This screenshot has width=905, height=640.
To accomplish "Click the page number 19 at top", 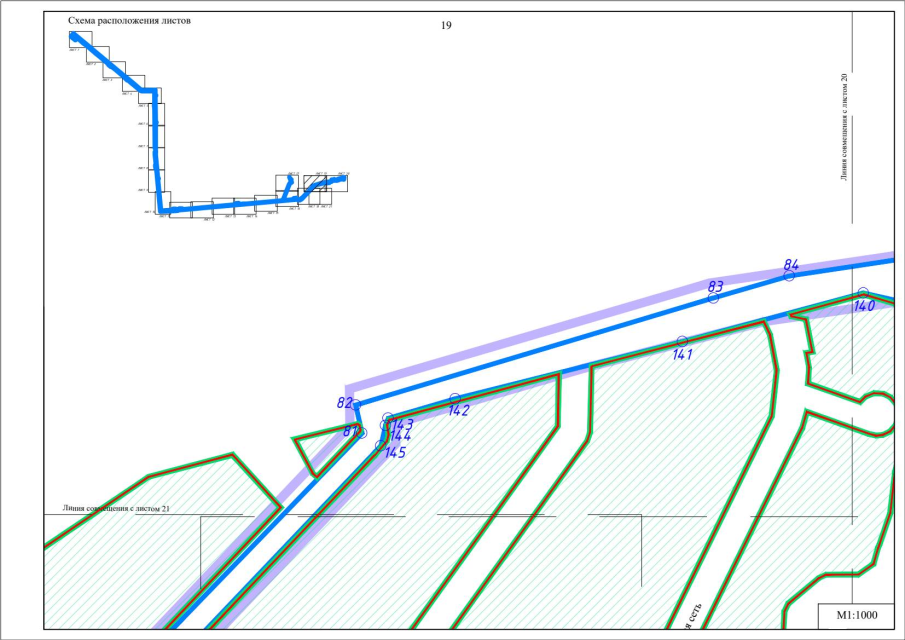I will point(446,26).
